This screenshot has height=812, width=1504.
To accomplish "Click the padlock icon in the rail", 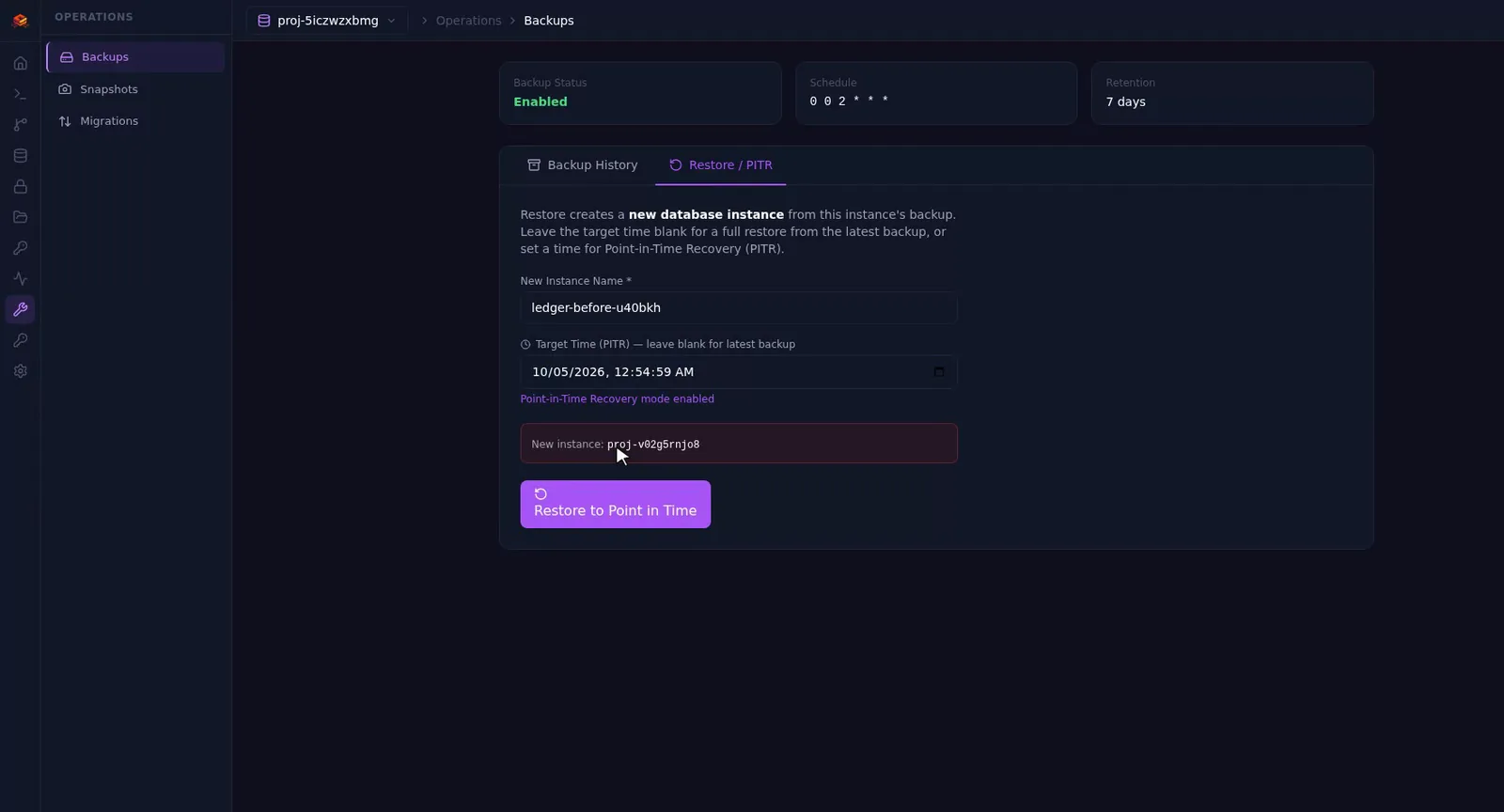I will click(x=20, y=187).
